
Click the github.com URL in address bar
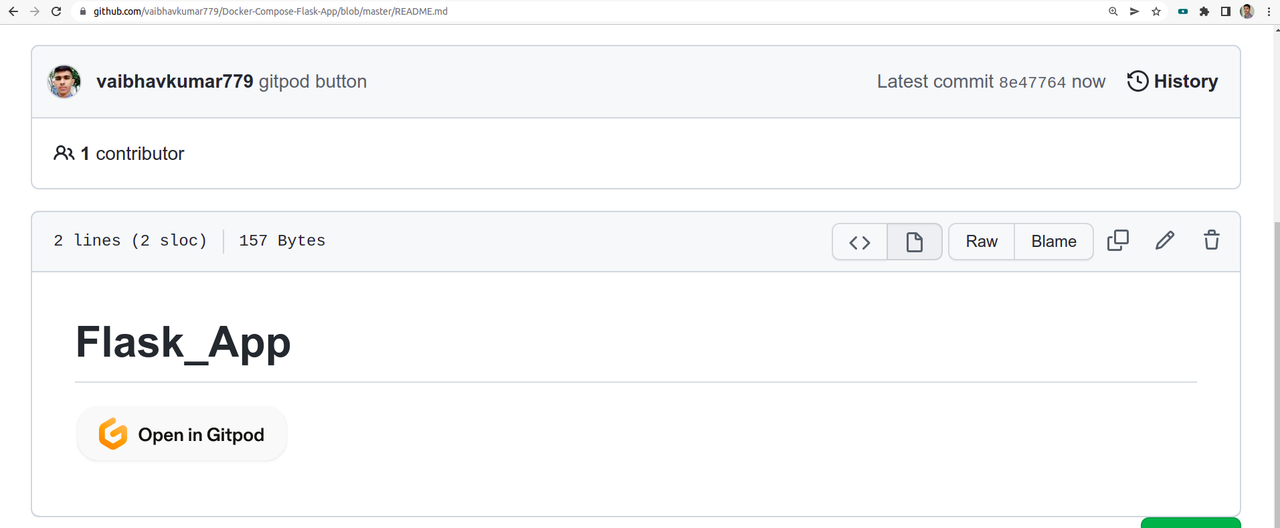[x=272, y=11]
